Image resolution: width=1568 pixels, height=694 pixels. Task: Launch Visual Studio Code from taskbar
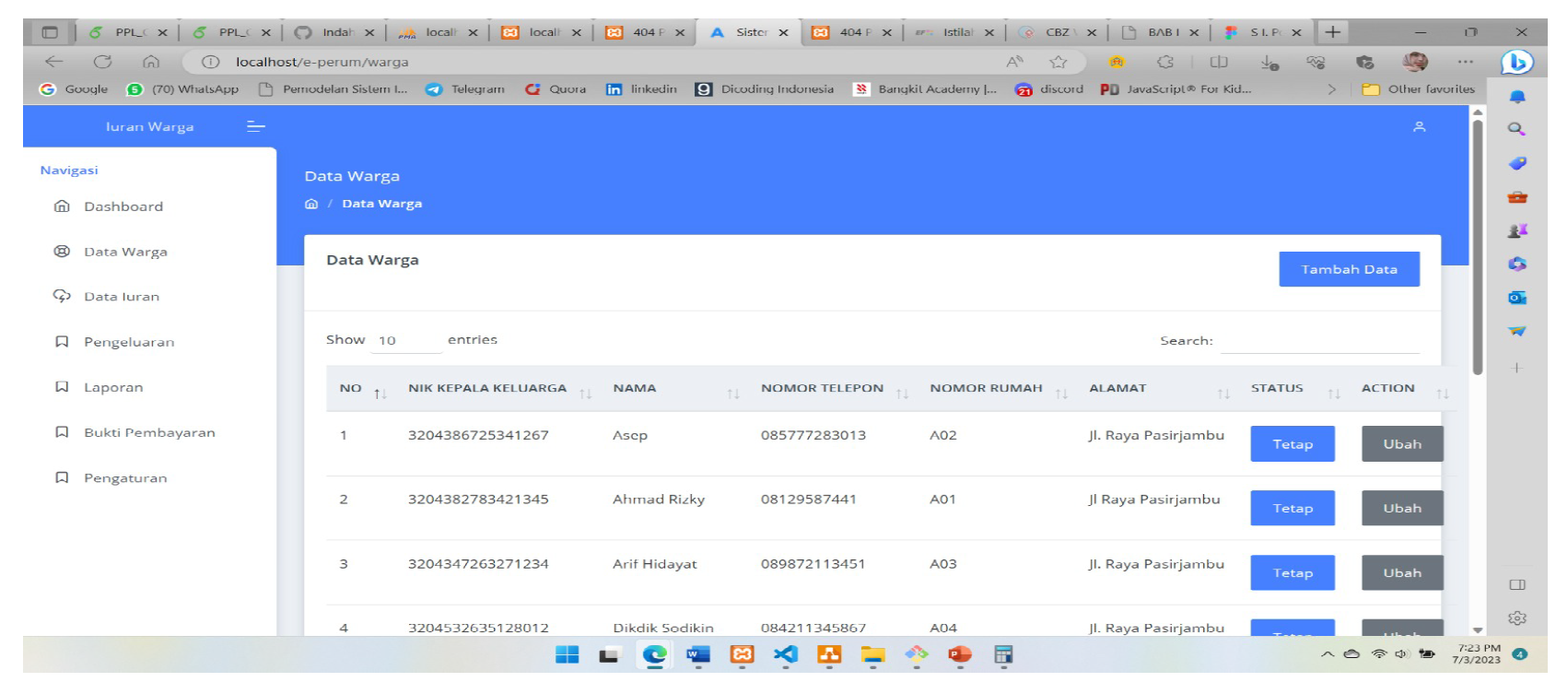click(x=786, y=654)
